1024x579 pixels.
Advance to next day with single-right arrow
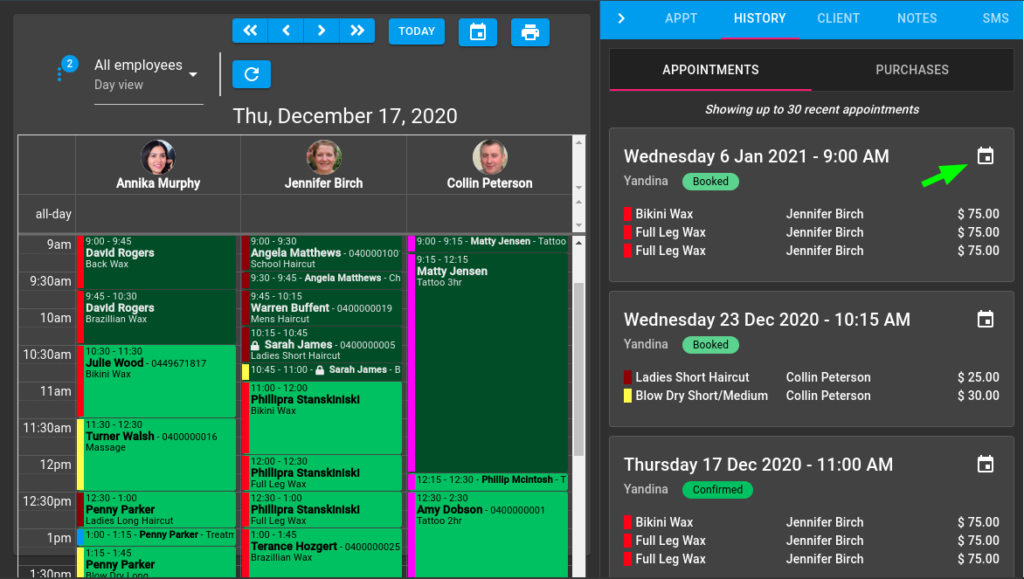(x=321, y=31)
